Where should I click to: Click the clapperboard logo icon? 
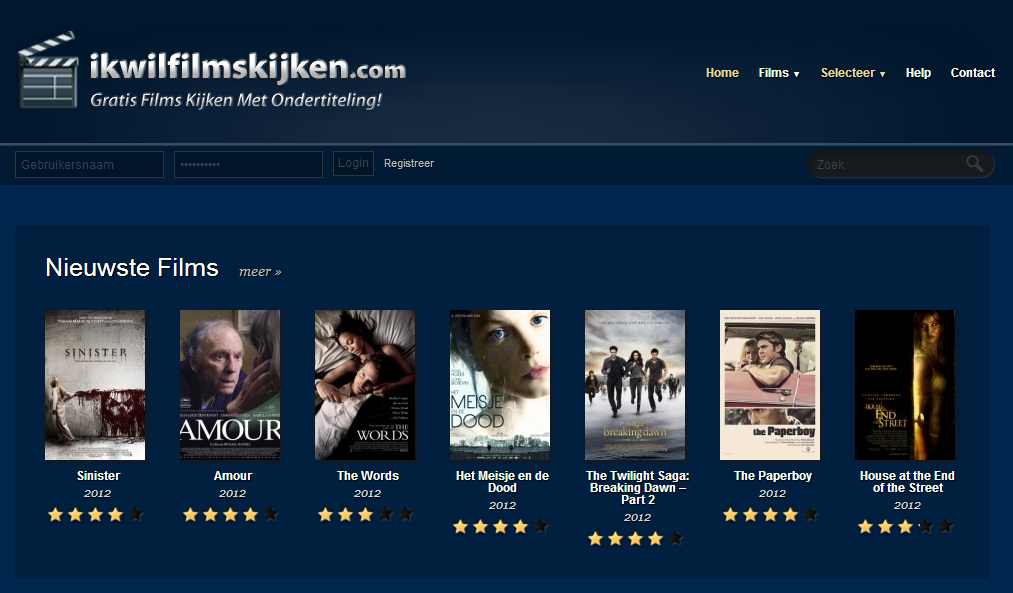(x=48, y=70)
